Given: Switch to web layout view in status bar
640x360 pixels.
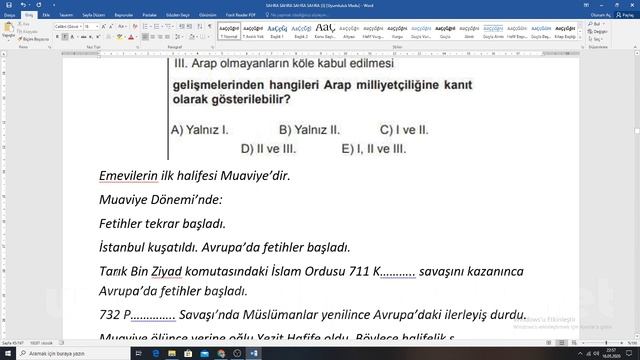Looking at the screenshot, I should click(574, 343).
